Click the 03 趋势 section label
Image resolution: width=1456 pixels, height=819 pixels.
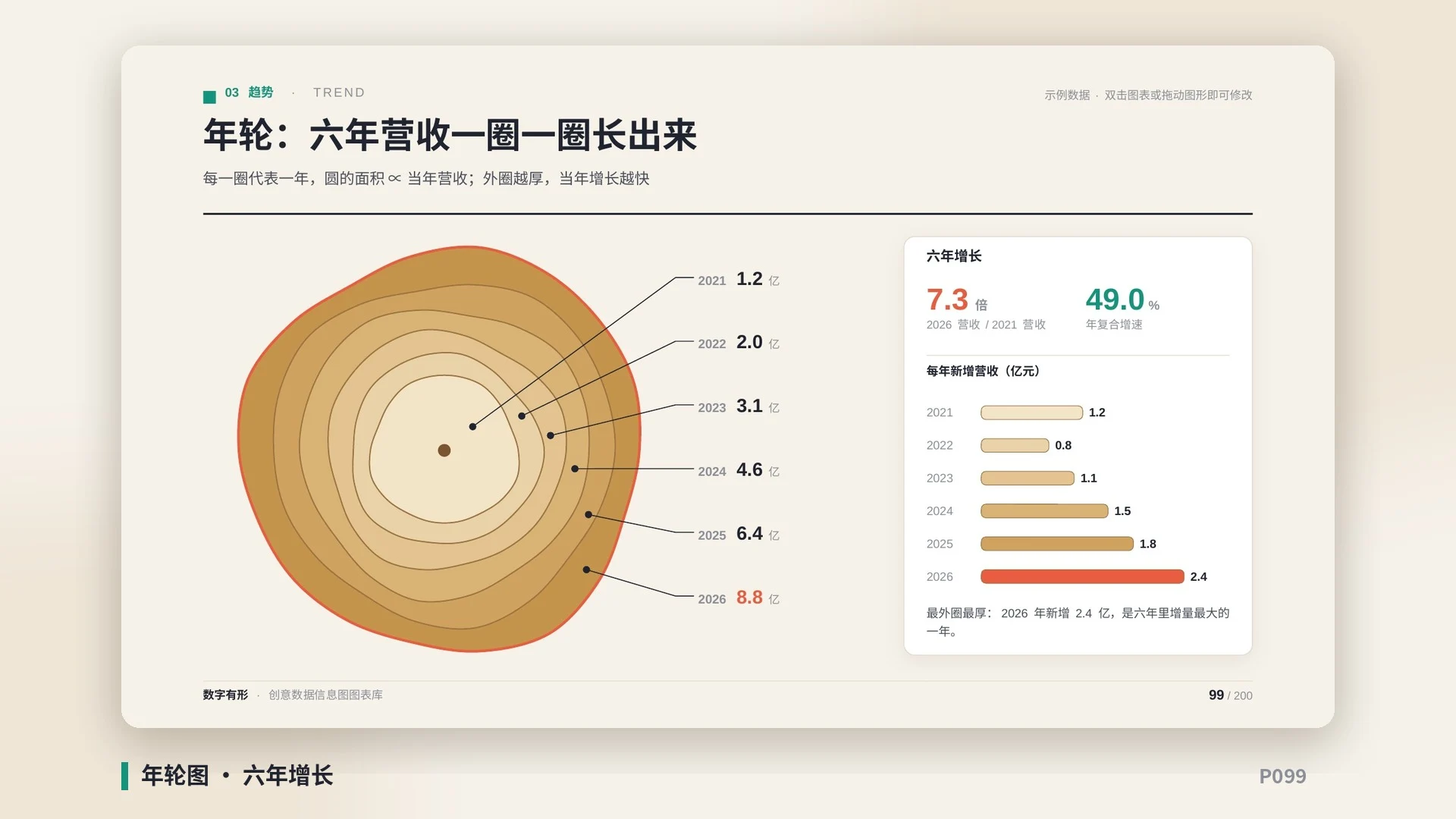click(249, 93)
